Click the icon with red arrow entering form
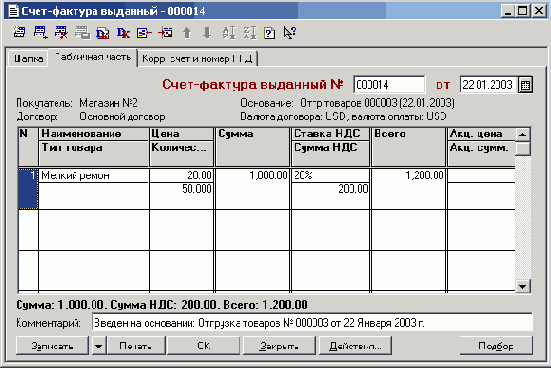The height and width of the screenshot is (368, 551). click(x=165, y=33)
